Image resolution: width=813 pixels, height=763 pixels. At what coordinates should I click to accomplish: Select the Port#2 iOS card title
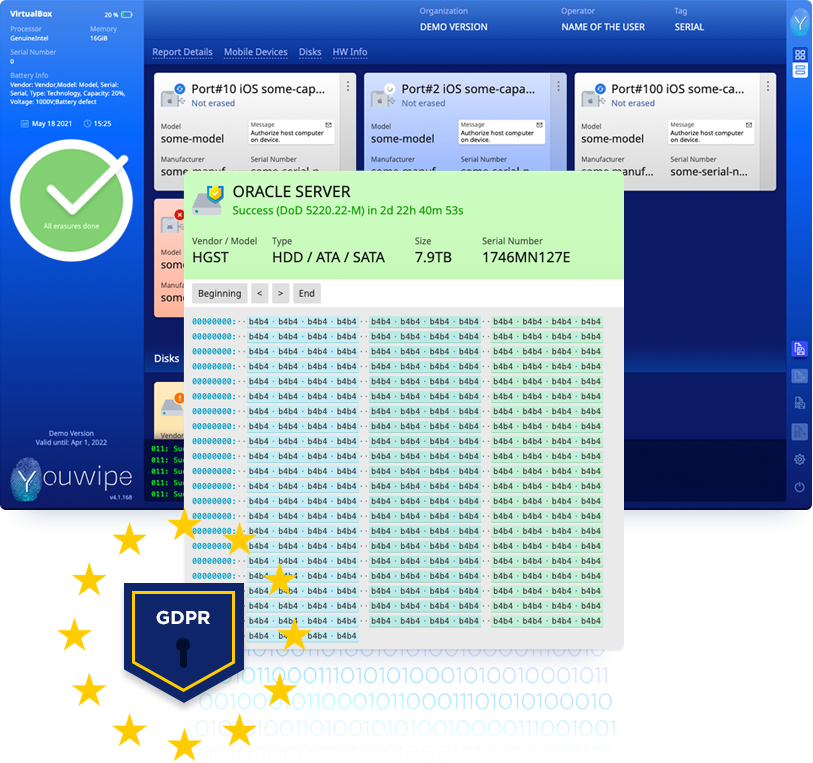pyautogui.click(x=468, y=89)
